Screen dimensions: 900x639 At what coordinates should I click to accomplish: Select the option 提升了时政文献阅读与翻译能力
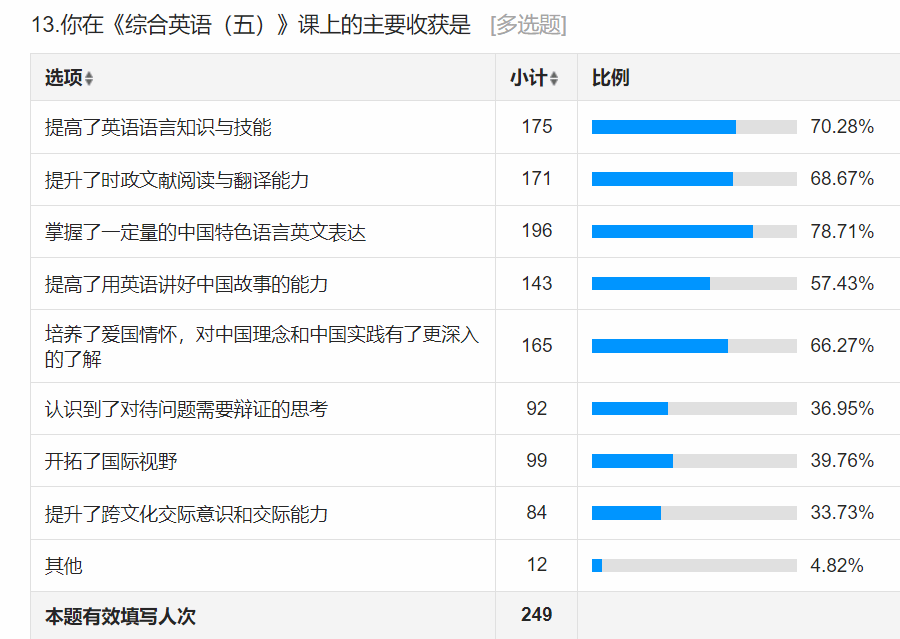[x=177, y=180]
